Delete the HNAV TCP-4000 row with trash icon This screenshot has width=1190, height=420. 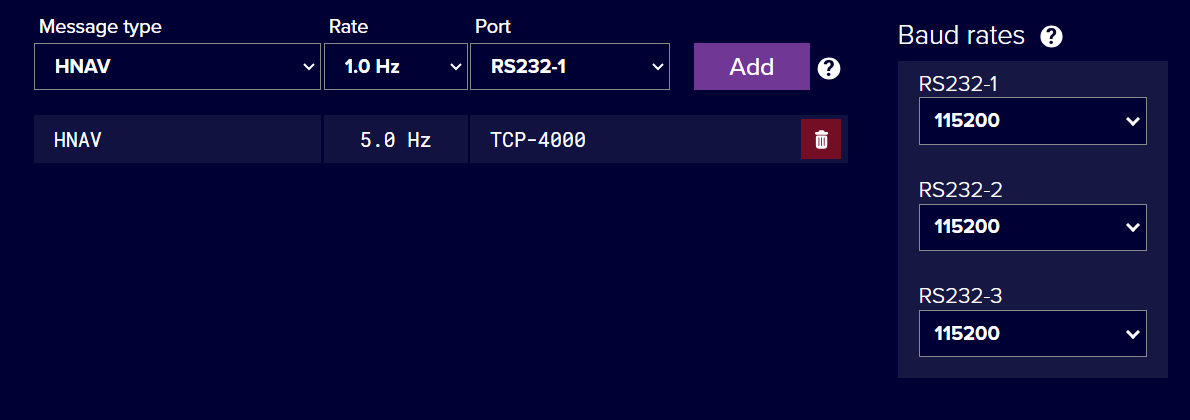821,140
